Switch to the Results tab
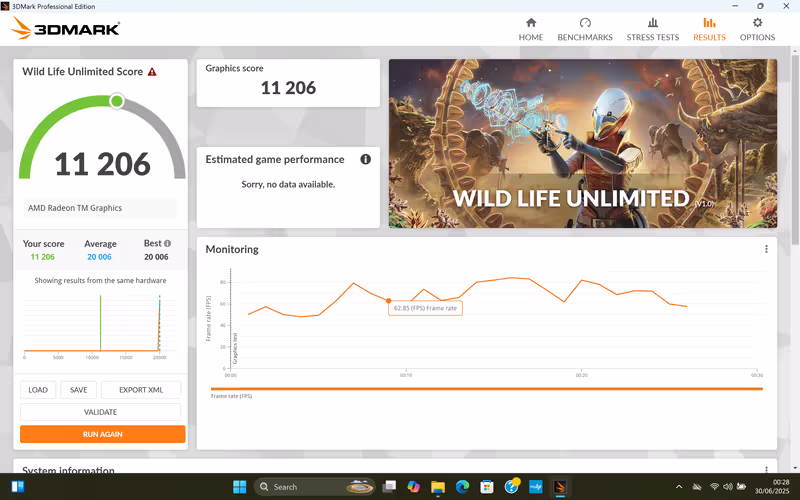The image size is (800, 500). (x=709, y=28)
